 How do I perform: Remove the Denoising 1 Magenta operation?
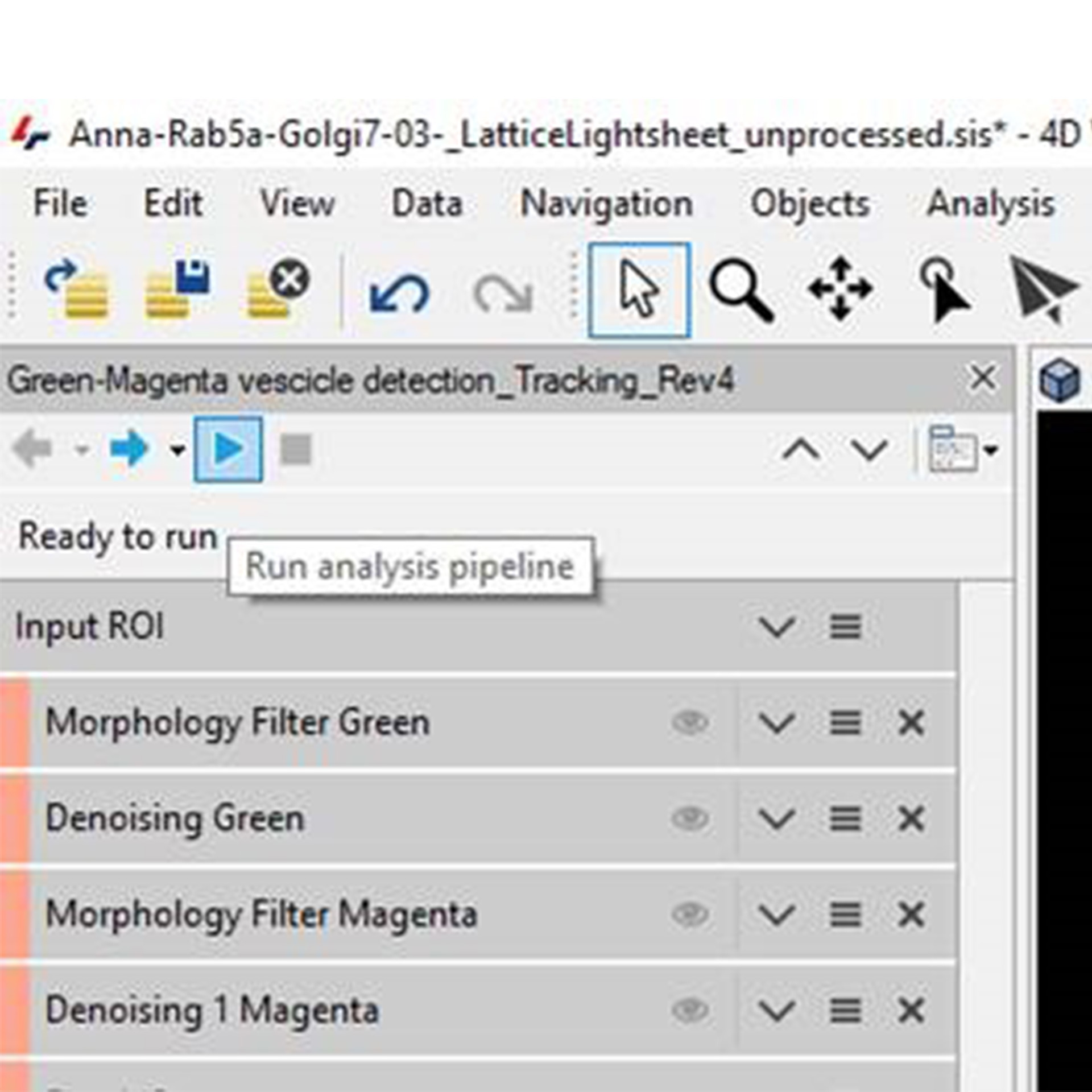coord(911,1011)
